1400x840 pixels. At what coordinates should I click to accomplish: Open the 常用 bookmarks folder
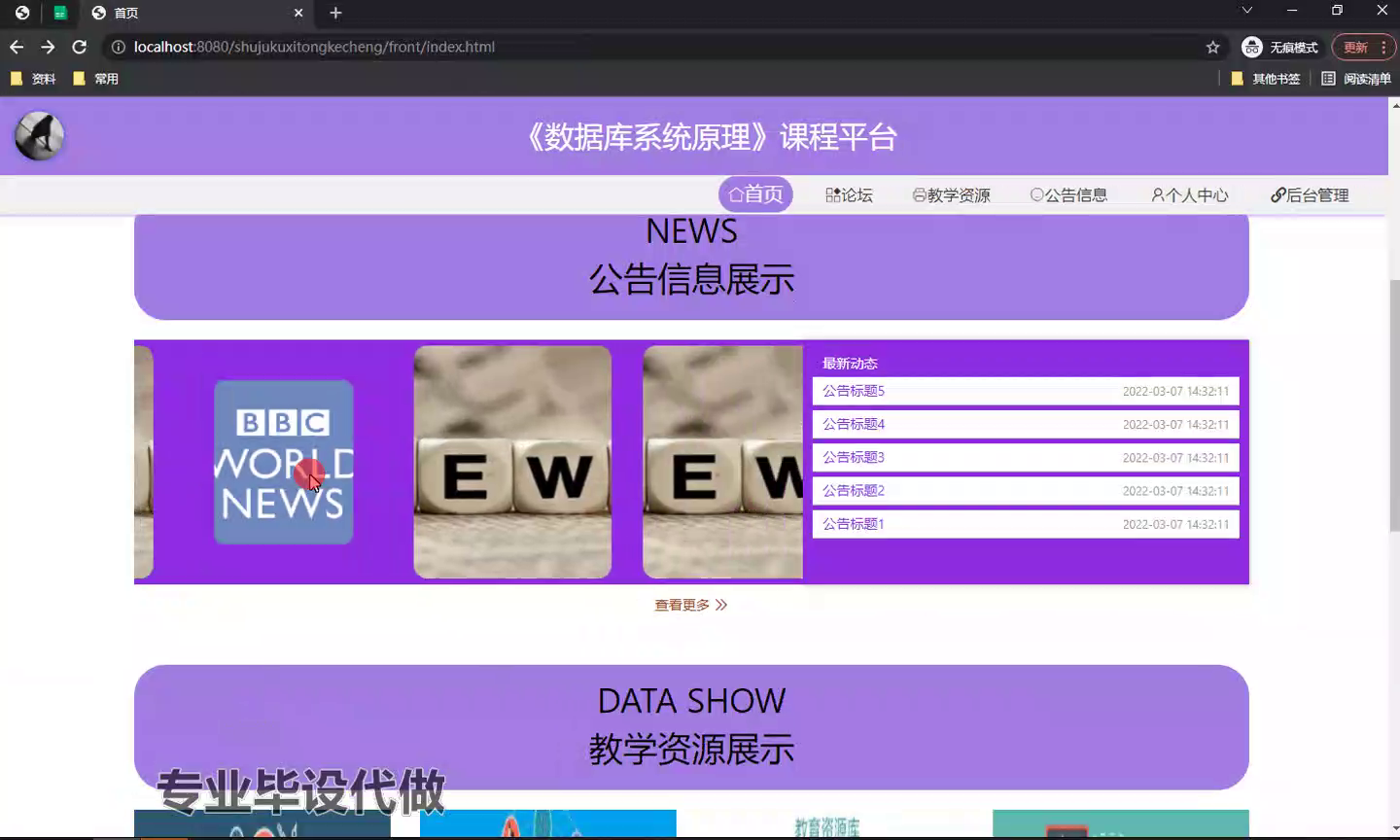96,79
